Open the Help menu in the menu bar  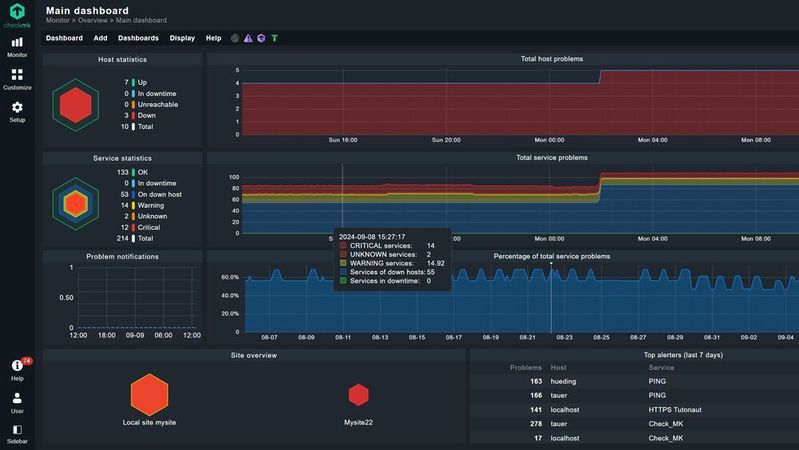click(213, 38)
